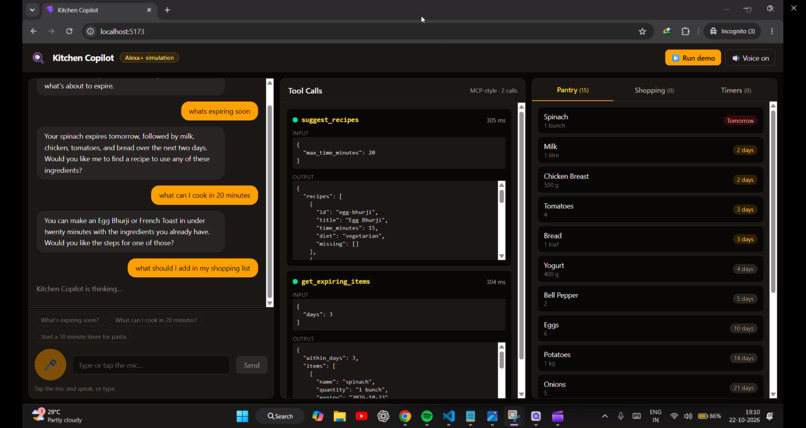The image size is (806, 428).
Task: Select the 'What can I cook in 20 minutes?' chip
Action: (x=156, y=320)
